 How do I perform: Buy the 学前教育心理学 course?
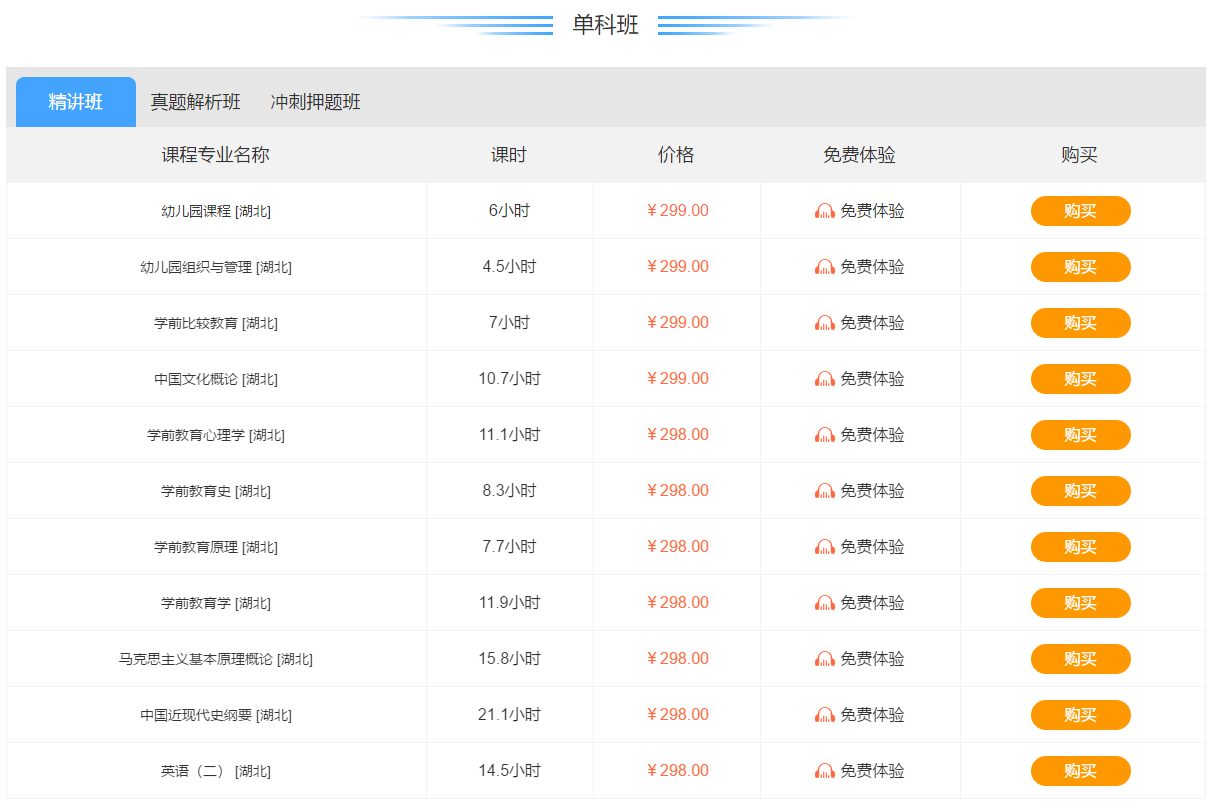click(x=1081, y=435)
